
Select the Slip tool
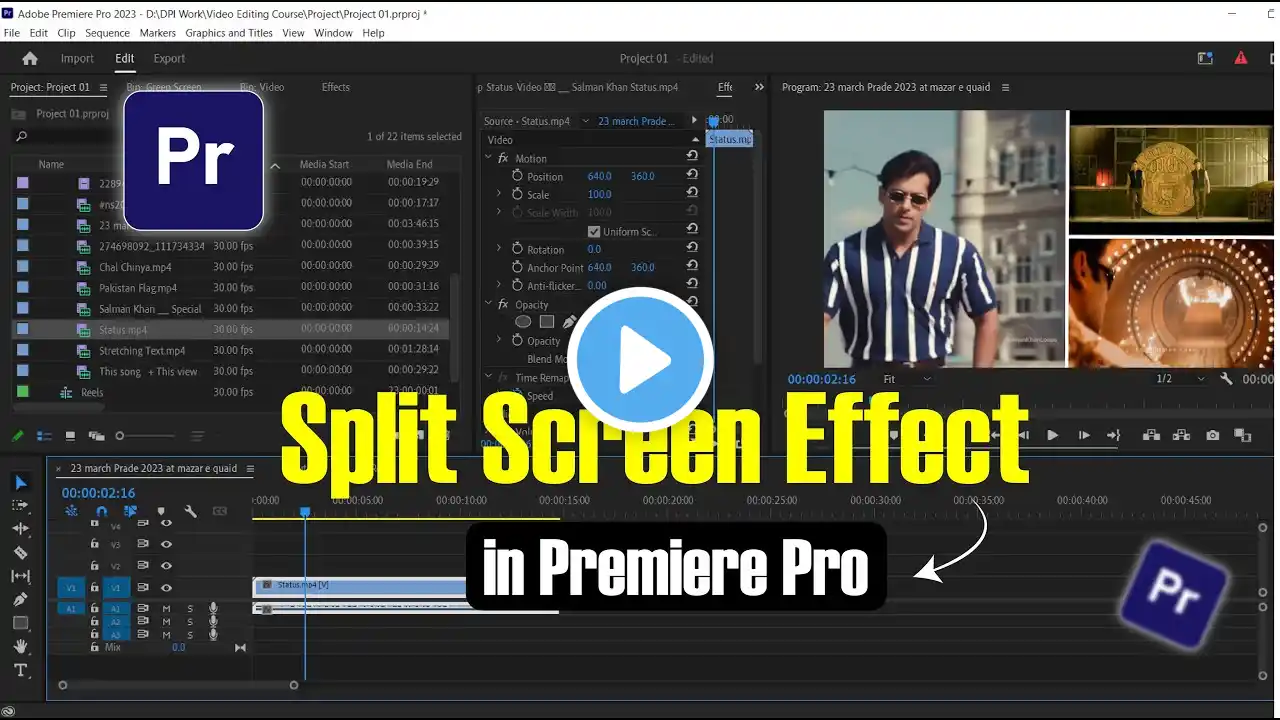(x=21, y=576)
